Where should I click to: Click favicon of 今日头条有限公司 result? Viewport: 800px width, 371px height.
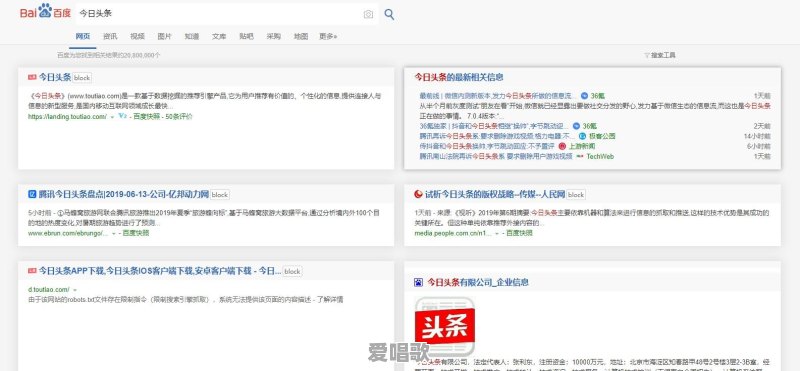(x=418, y=282)
